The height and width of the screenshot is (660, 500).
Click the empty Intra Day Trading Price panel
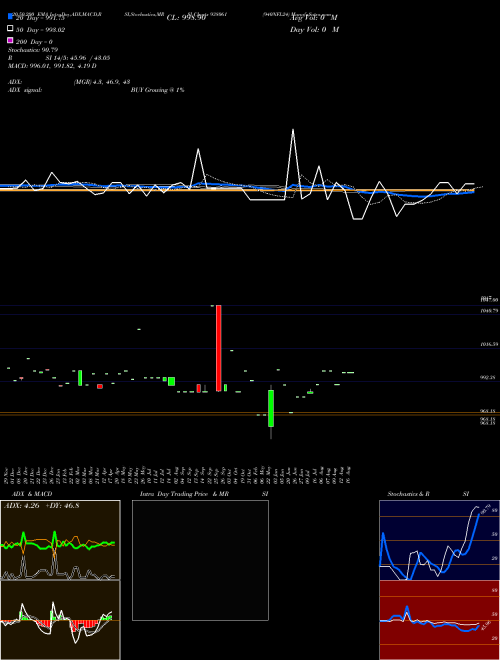pos(200,560)
